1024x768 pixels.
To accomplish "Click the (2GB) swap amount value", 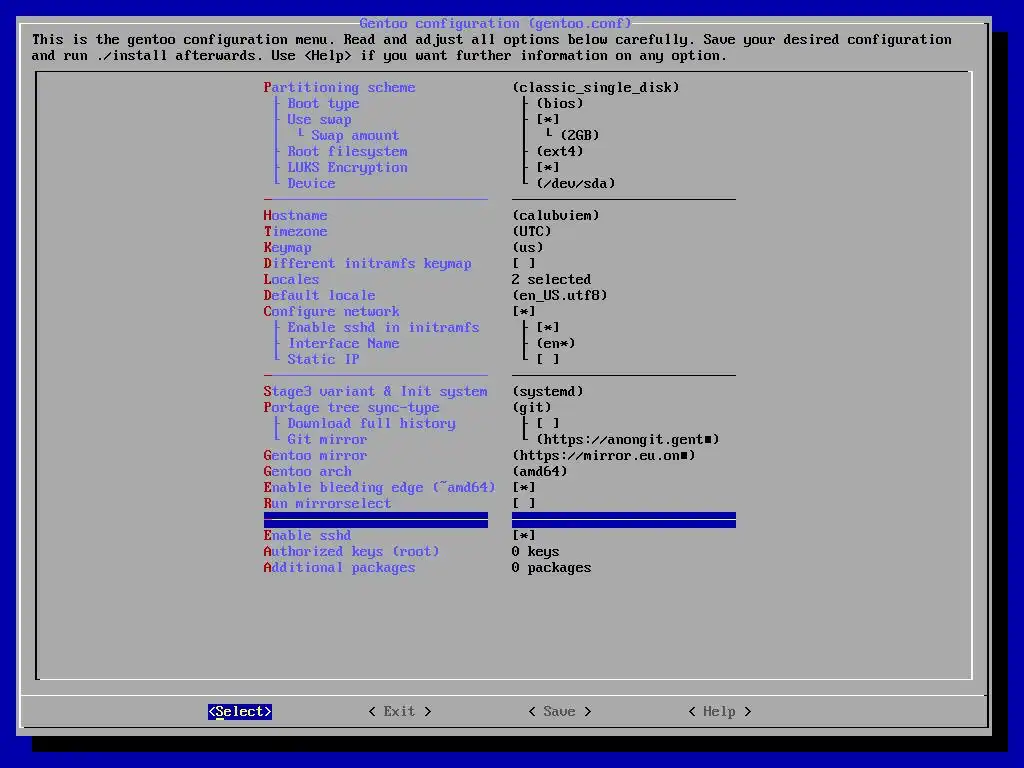I will coord(580,135).
